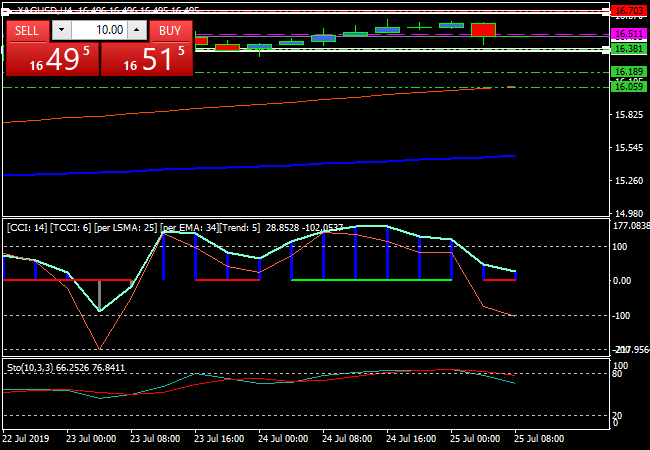
Task: Select the red 16.703 price label
Action: [x=627, y=11]
